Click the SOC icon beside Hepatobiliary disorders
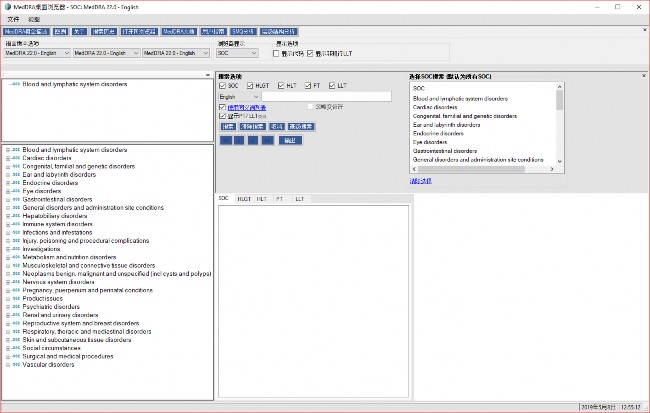This screenshot has height=413, width=650. tap(17, 216)
